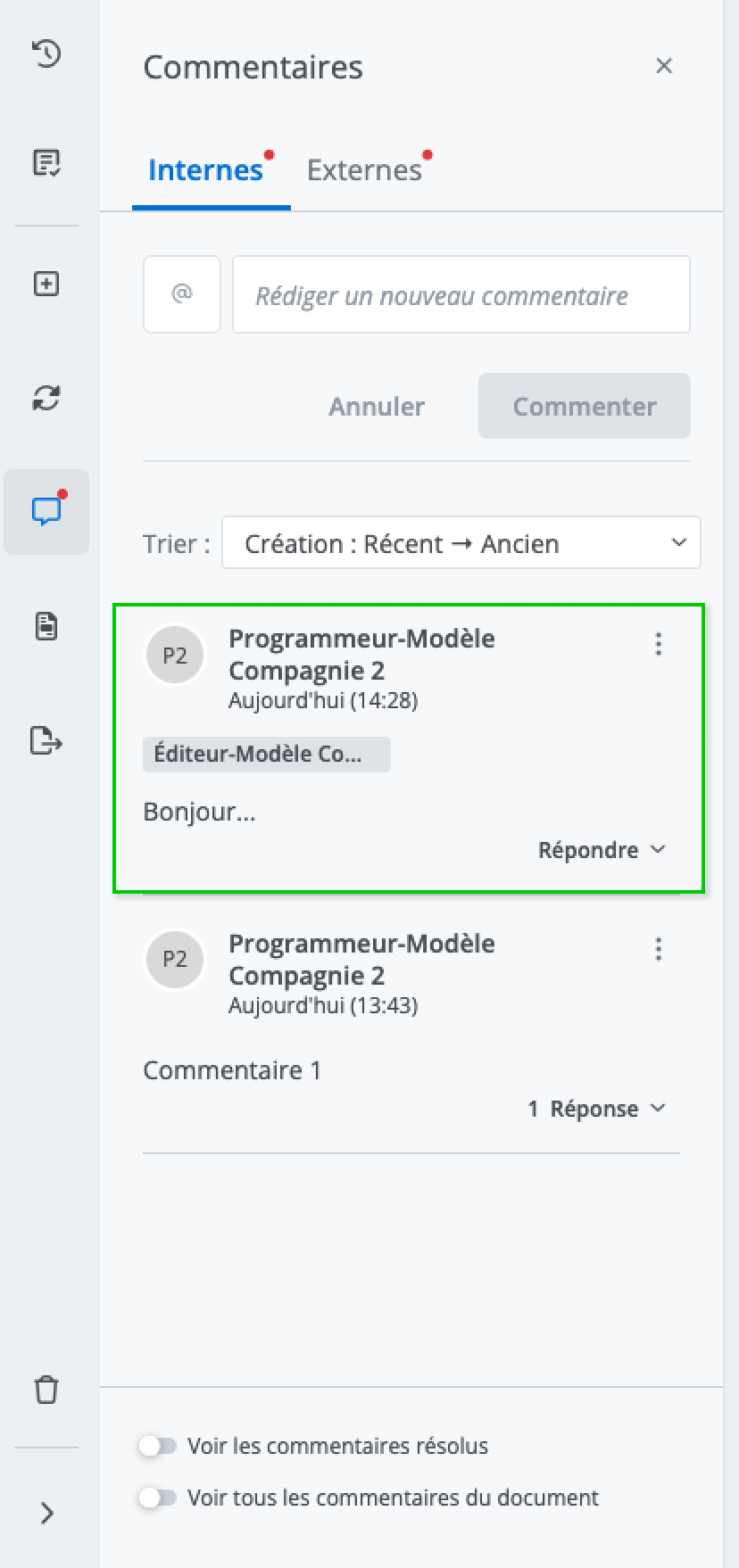The width and height of the screenshot is (739, 1568).
Task: Open the 'Trier' sort order dropdown
Action: [x=461, y=543]
